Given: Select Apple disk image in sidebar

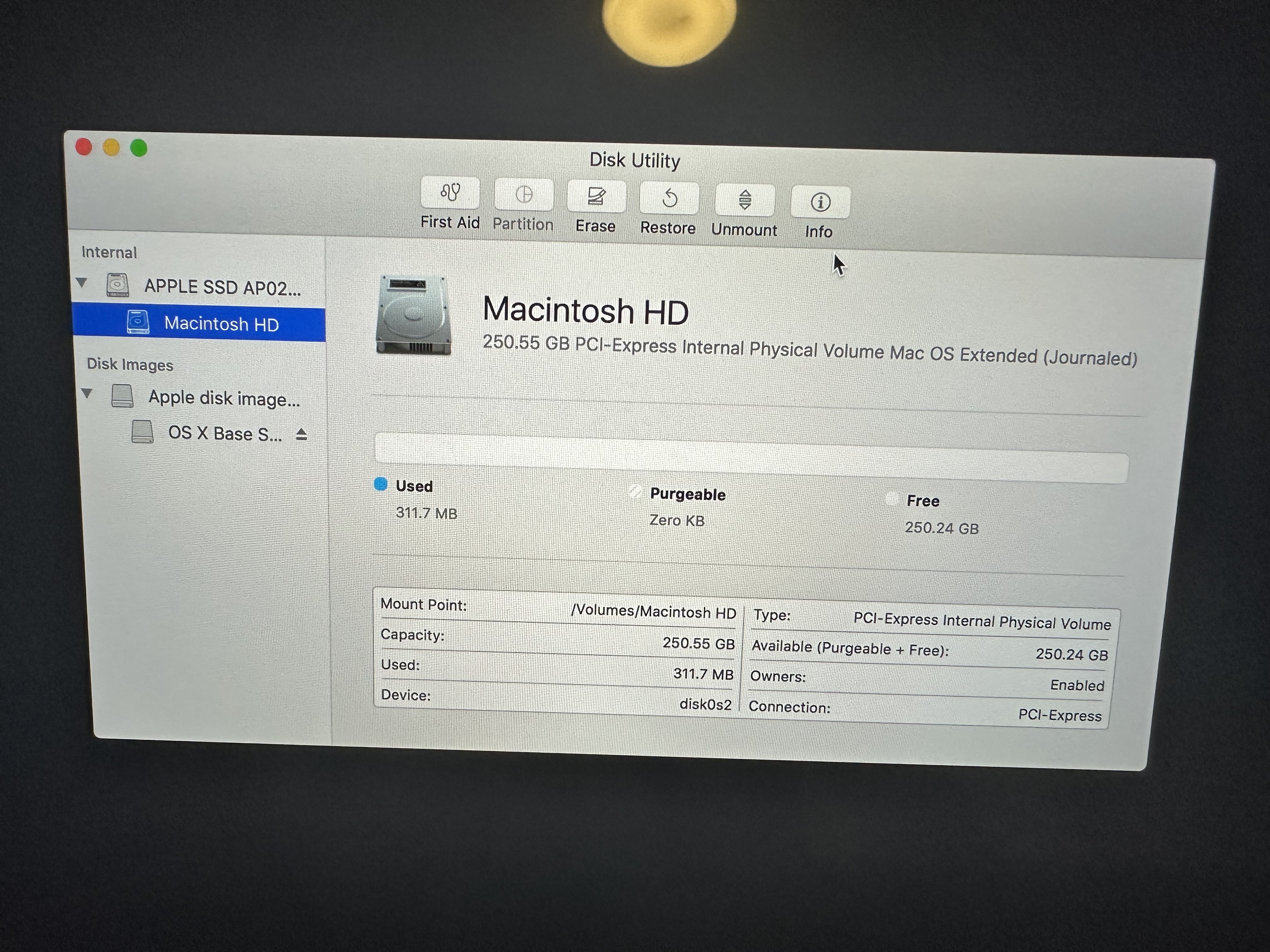Looking at the screenshot, I should coord(224,398).
